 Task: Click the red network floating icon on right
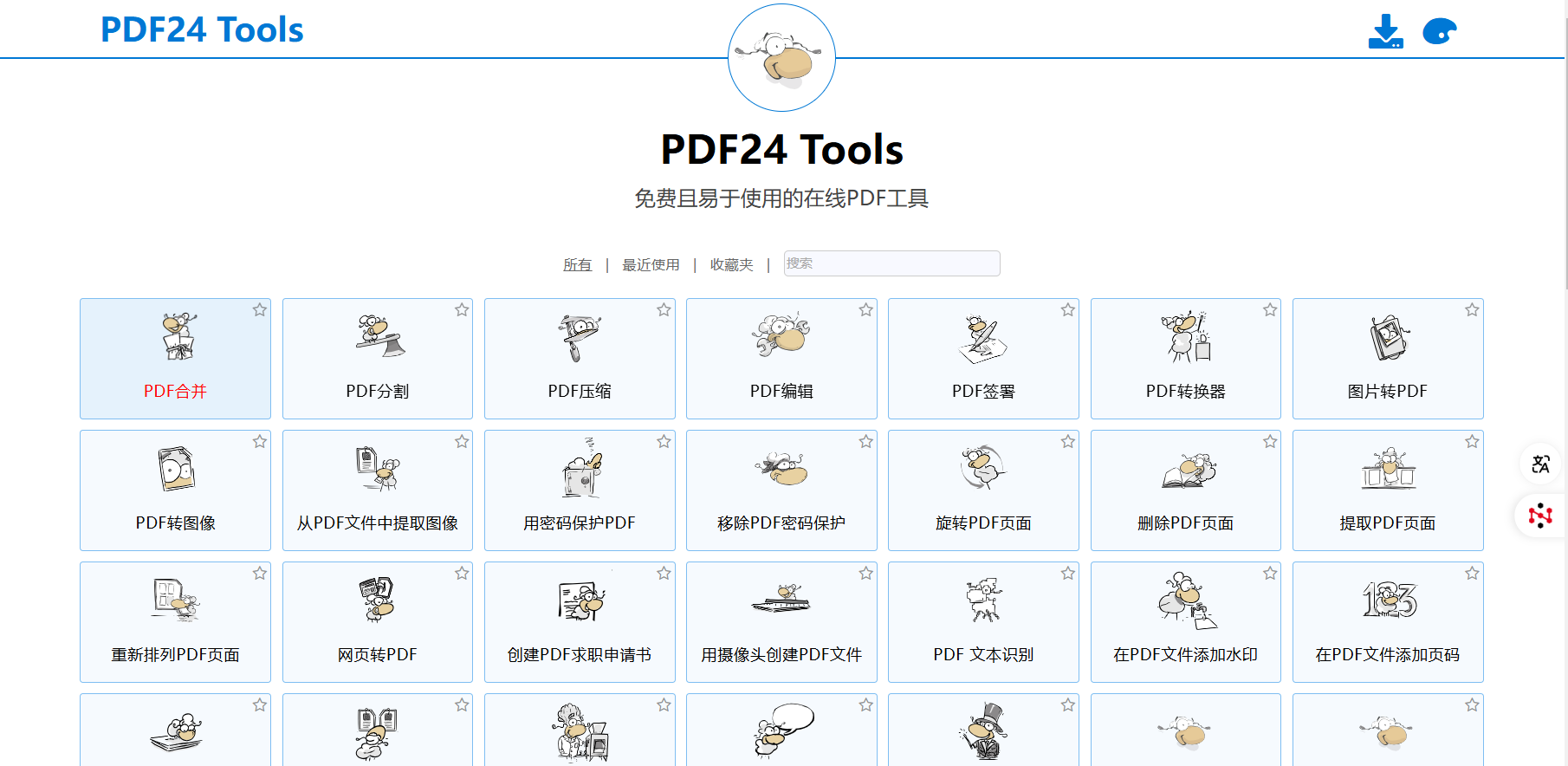[x=1540, y=516]
